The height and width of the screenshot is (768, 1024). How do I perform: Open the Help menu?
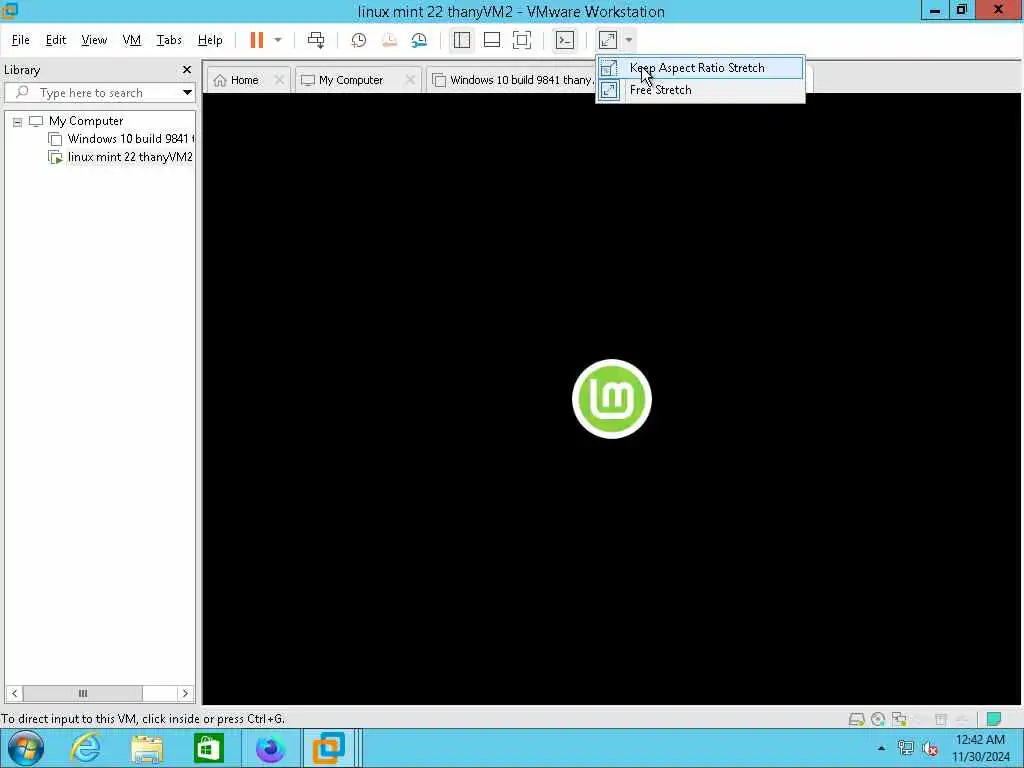210,40
